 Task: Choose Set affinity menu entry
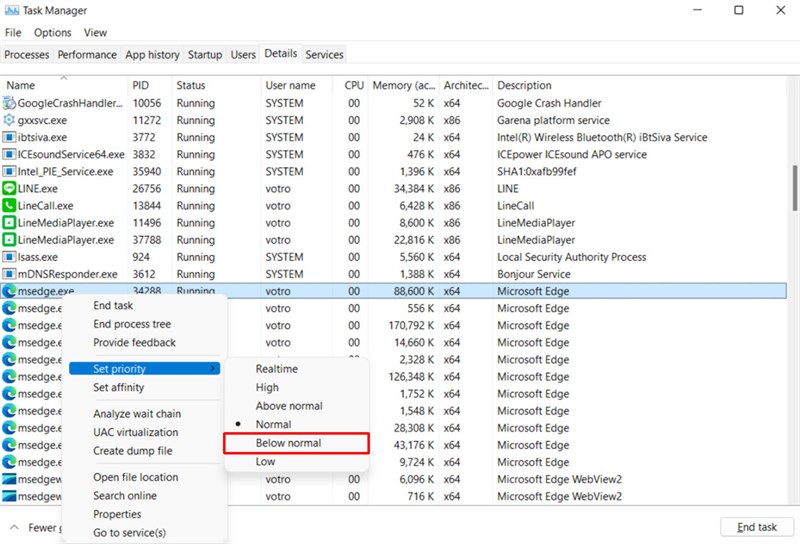(x=118, y=387)
